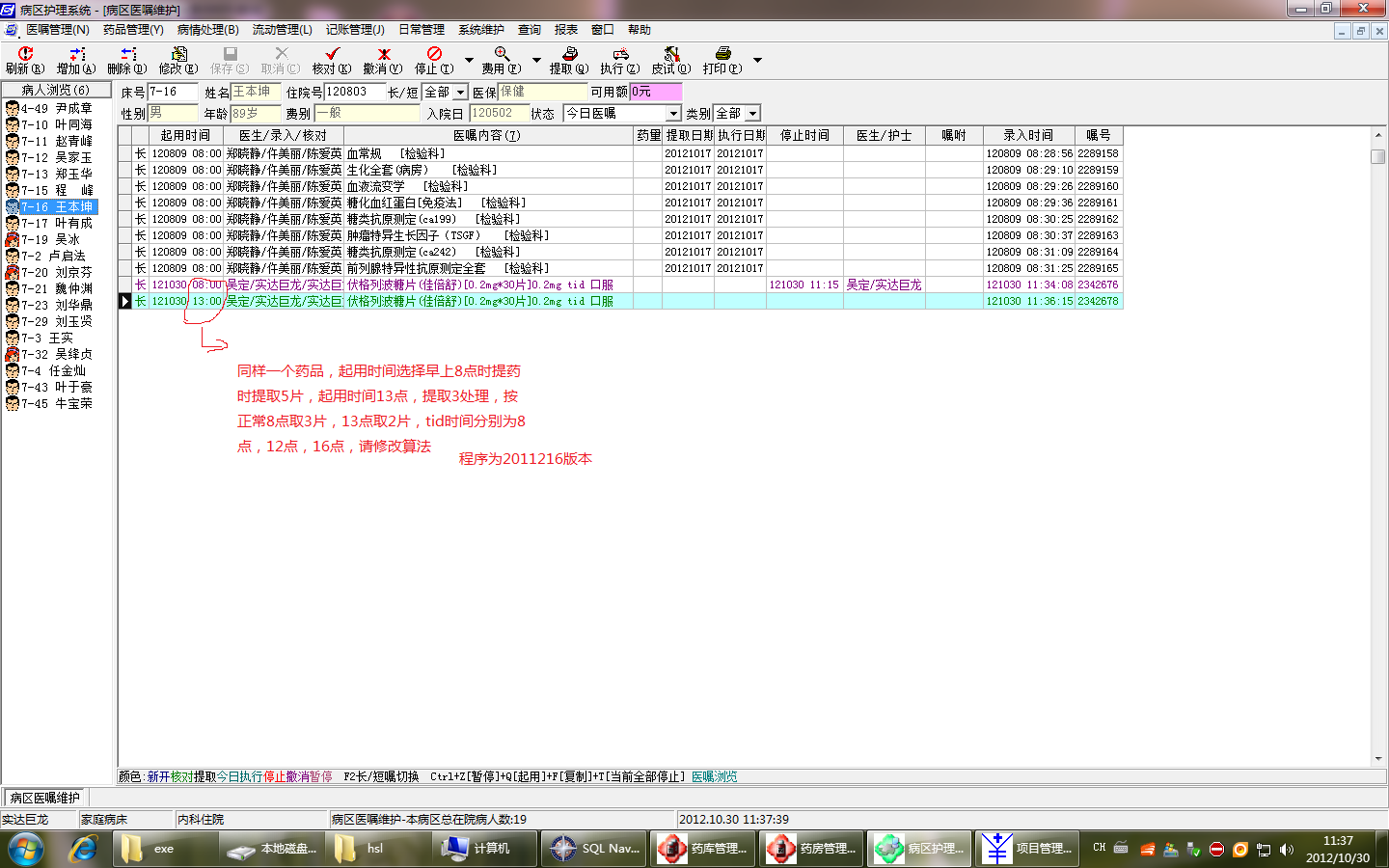The image size is (1389, 868).
Task: Launch Internet Explorer from the taskbar
Action: coord(84,849)
